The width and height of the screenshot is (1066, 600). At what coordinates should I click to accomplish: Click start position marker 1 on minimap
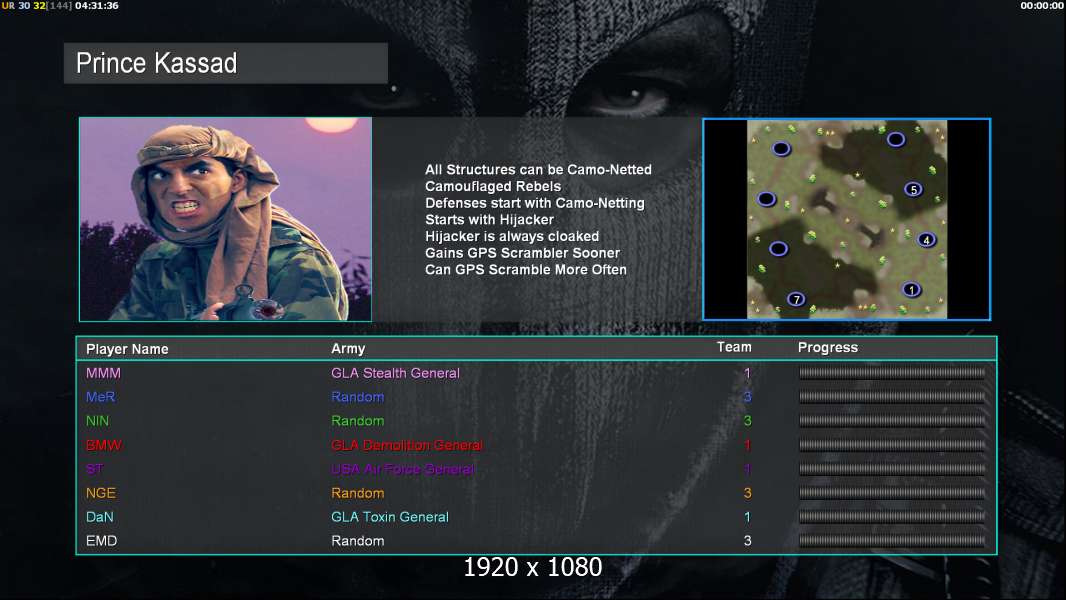912,289
